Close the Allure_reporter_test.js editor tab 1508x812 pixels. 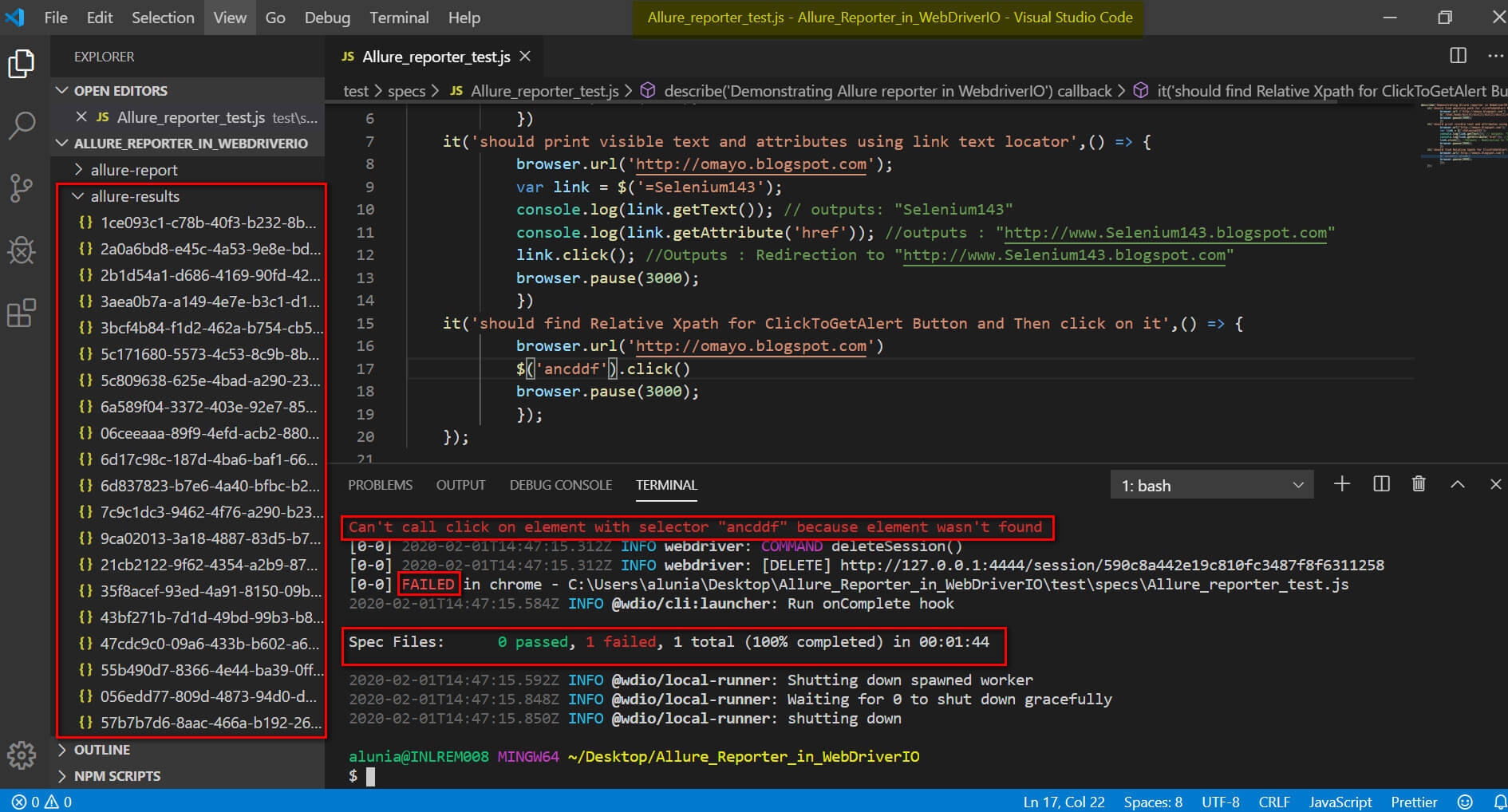525,56
